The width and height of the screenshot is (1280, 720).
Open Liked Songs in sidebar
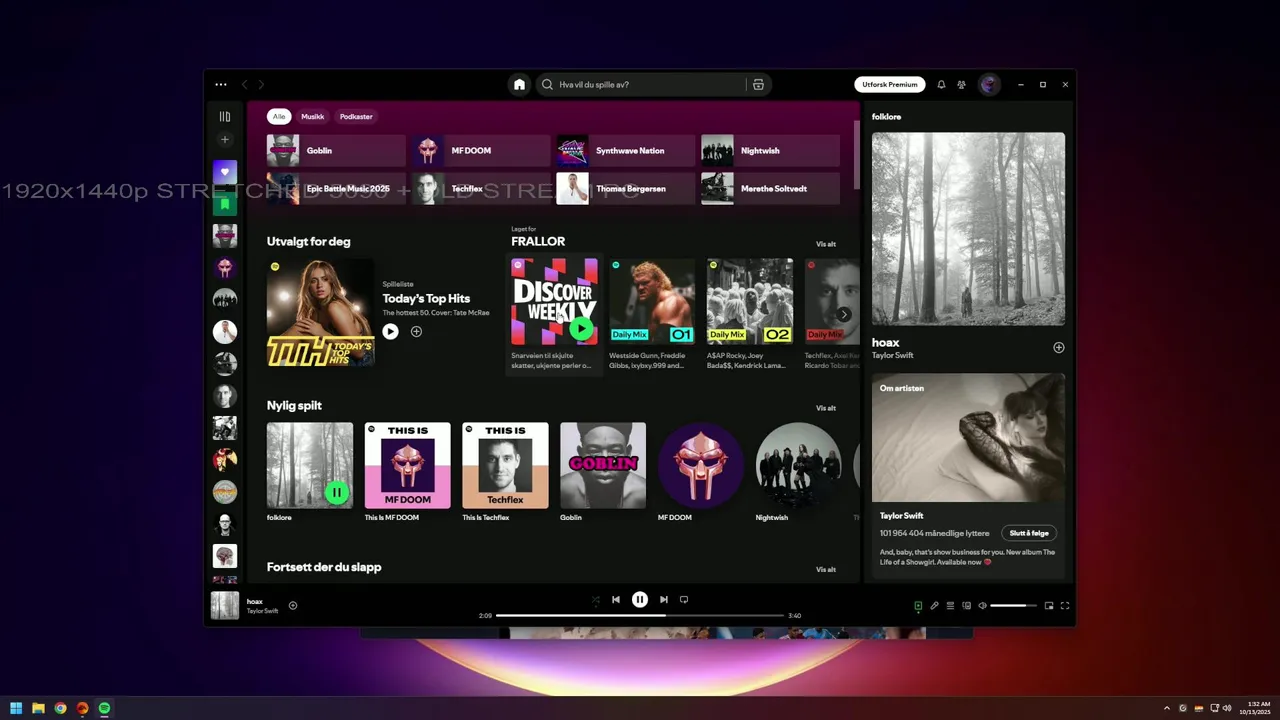click(225, 172)
